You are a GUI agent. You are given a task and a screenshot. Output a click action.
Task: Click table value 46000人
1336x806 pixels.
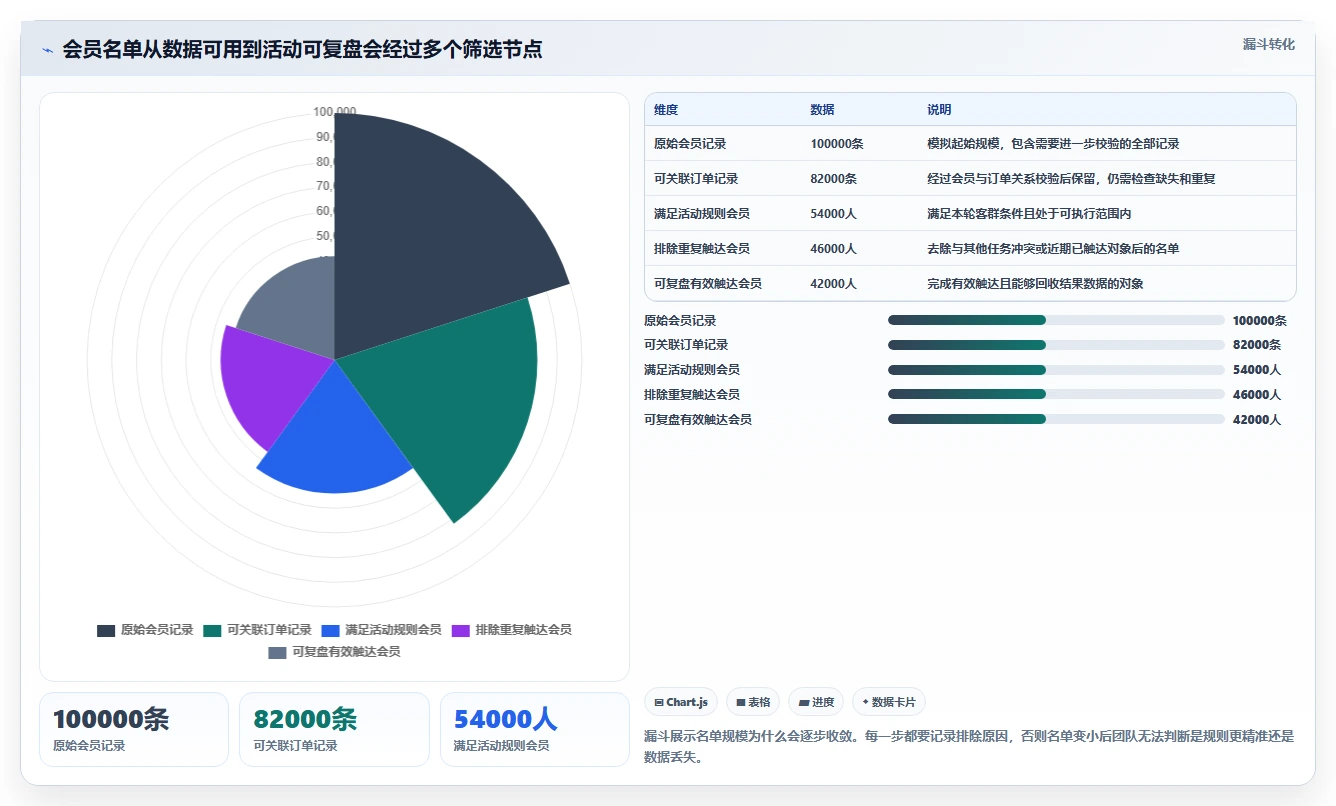834,249
